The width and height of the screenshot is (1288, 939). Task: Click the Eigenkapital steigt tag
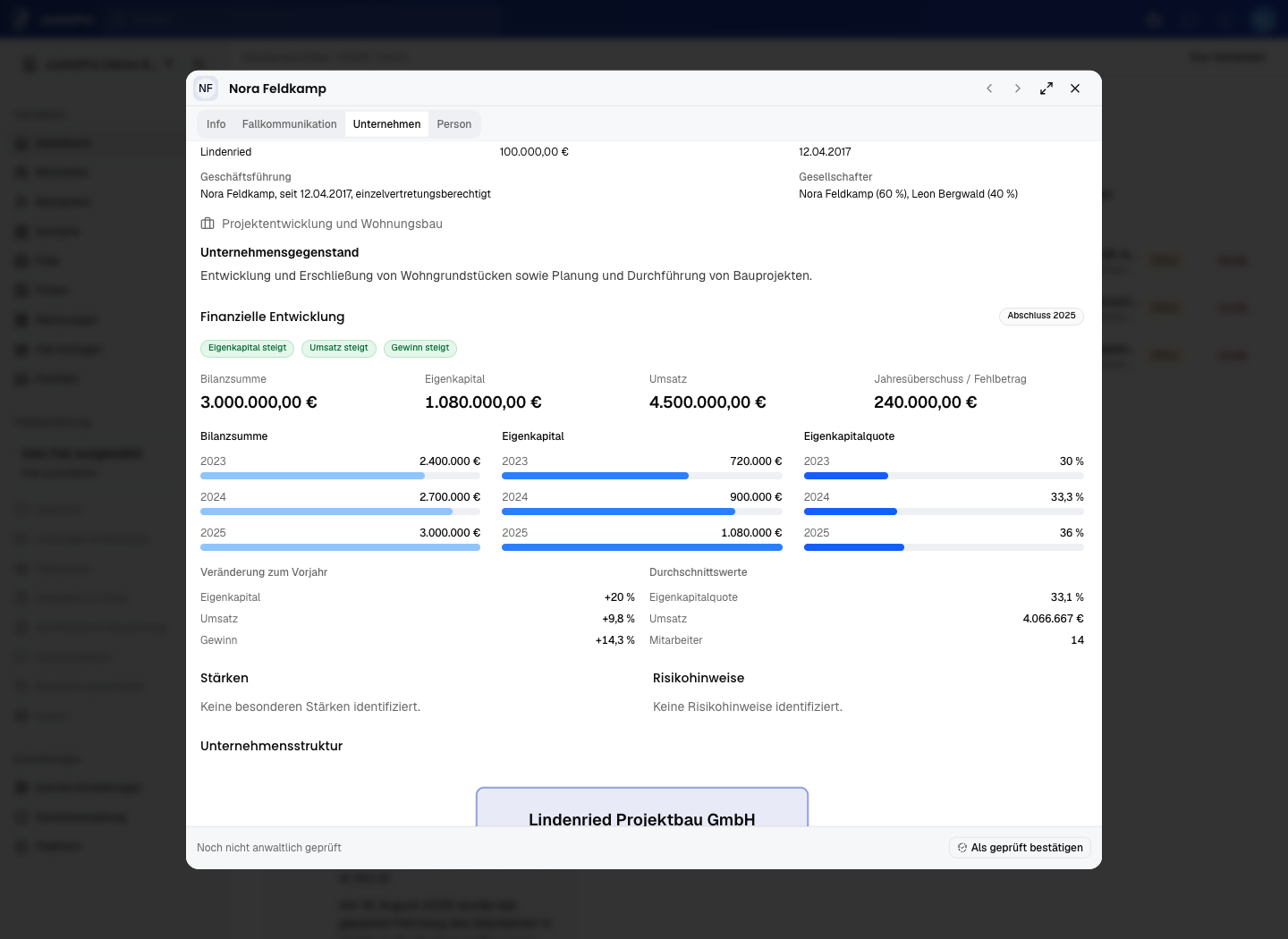pos(248,348)
